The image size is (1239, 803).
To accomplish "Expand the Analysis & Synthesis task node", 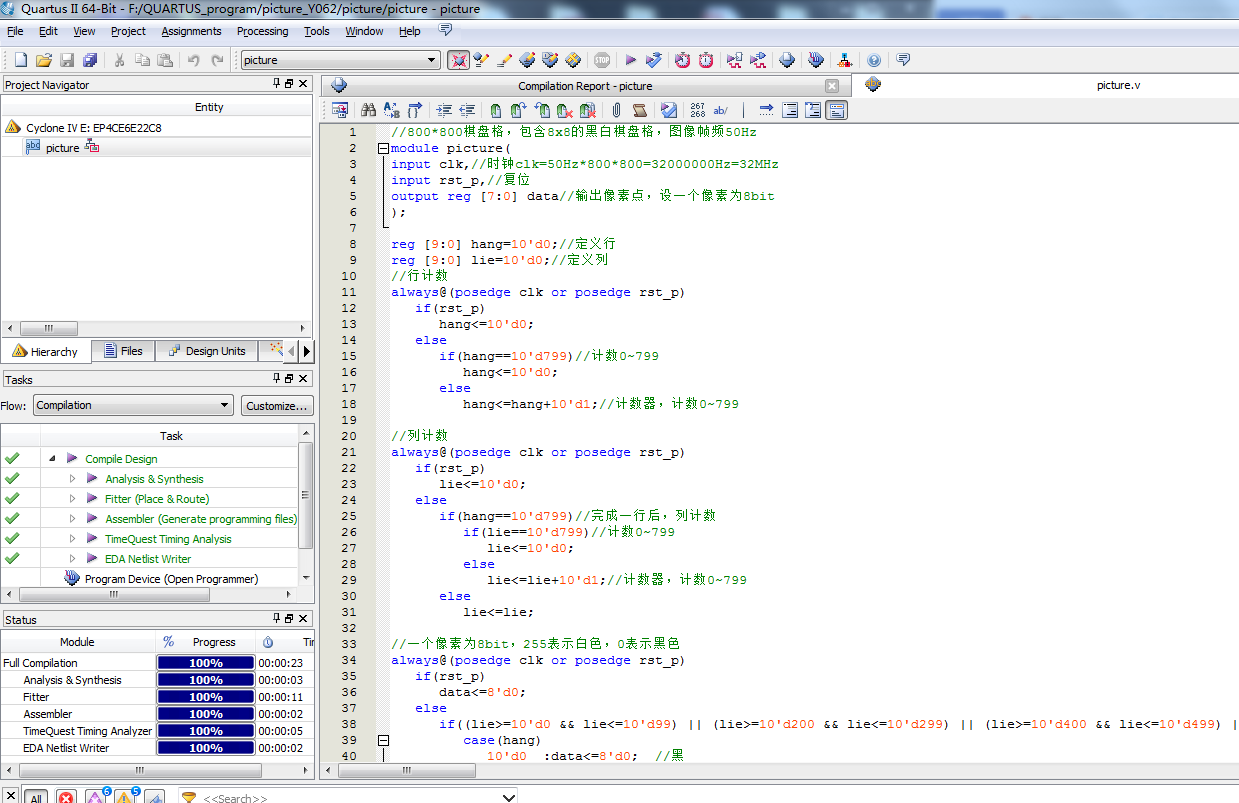I will click(73, 479).
